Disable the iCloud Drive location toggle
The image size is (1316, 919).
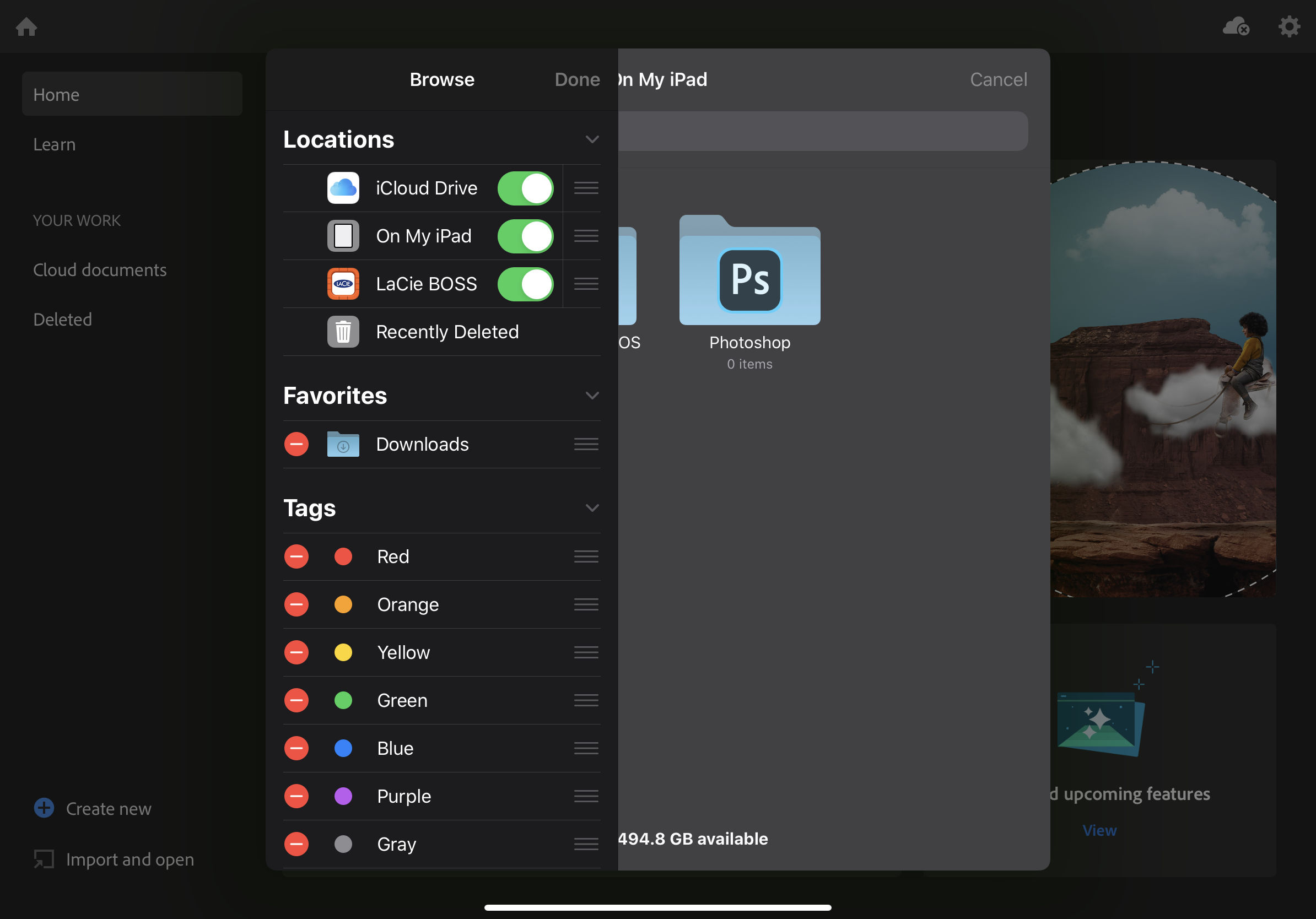tap(525, 188)
